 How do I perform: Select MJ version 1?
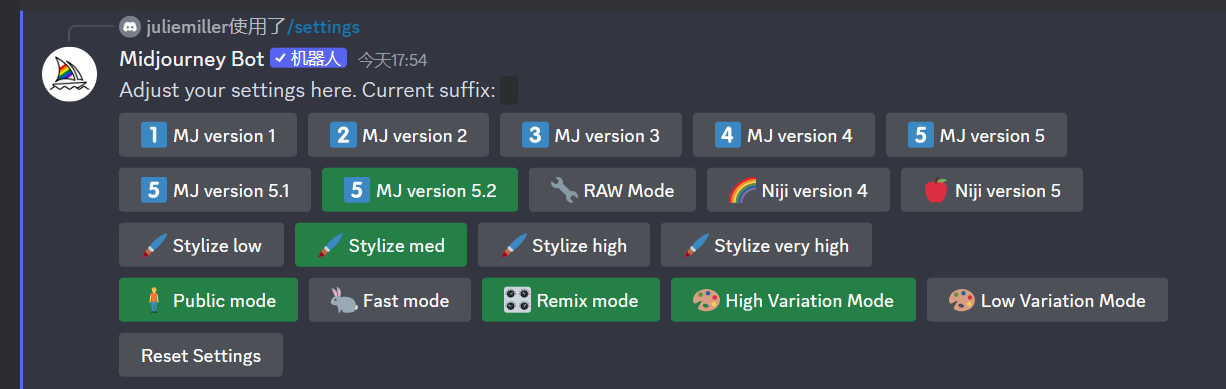[208, 135]
